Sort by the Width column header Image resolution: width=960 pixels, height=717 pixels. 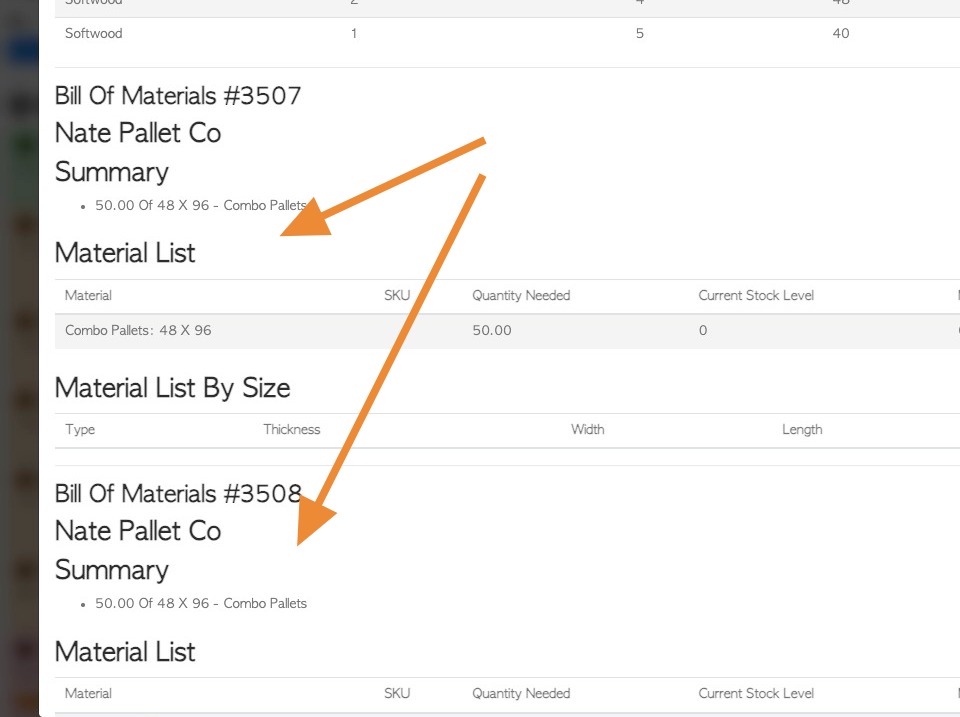pyautogui.click(x=587, y=429)
